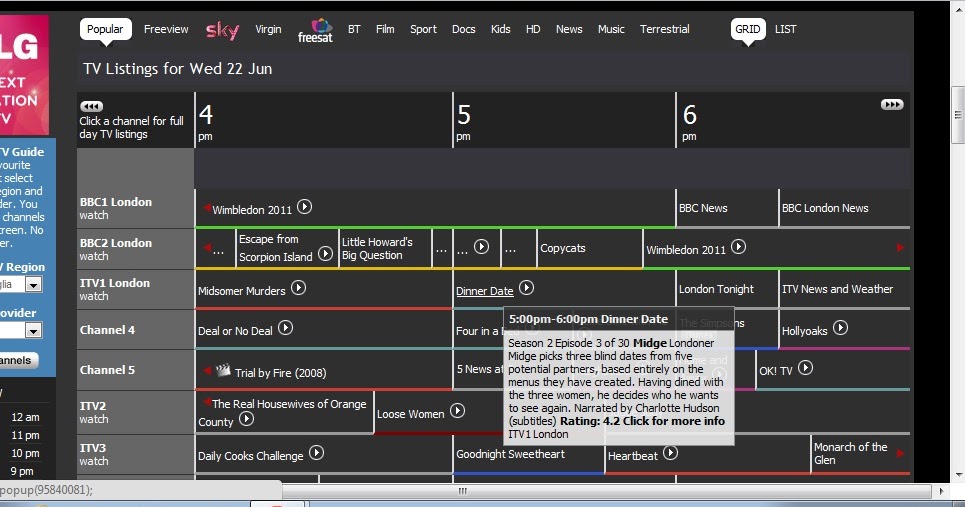Open the Dinner Date programme link
Screen dimensions: 965x507
click(484, 291)
